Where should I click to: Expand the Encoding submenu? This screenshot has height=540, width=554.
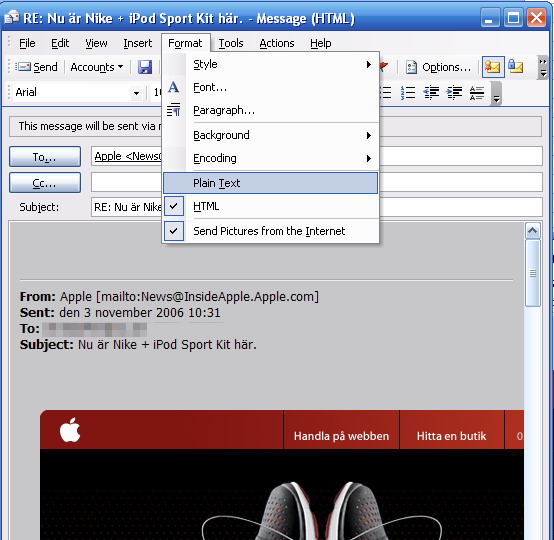tap(271, 158)
